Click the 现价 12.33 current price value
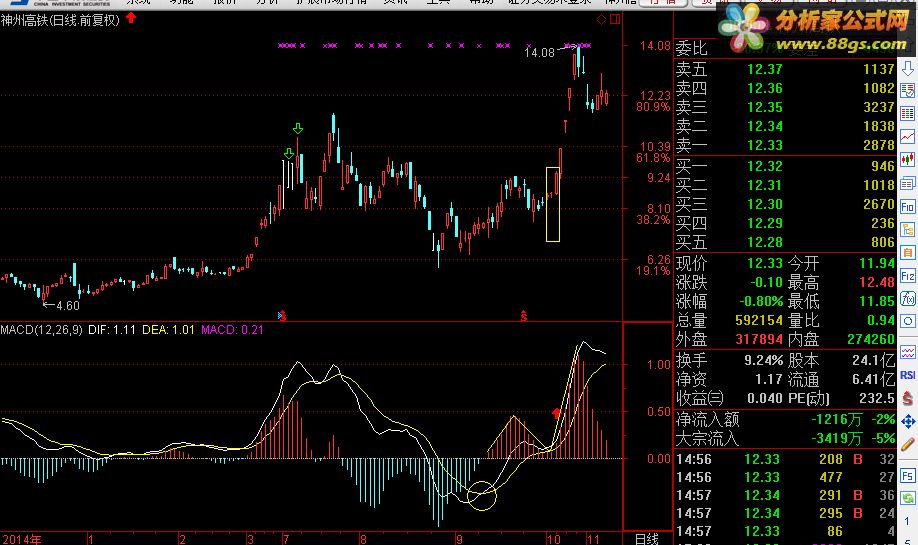The width and height of the screenshot is (918, 545). [765, 263]
